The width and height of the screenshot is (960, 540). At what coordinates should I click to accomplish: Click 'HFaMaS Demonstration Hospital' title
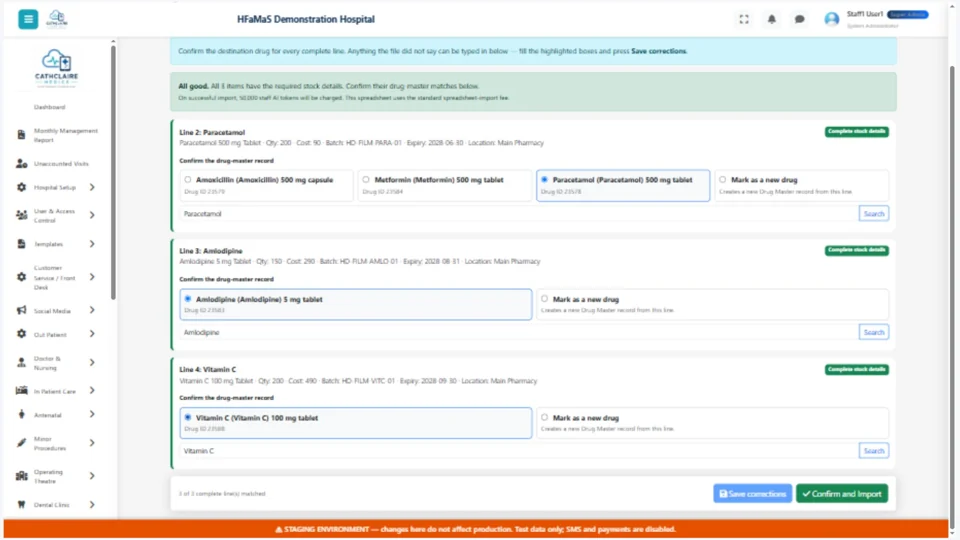[x=306, y=20]
